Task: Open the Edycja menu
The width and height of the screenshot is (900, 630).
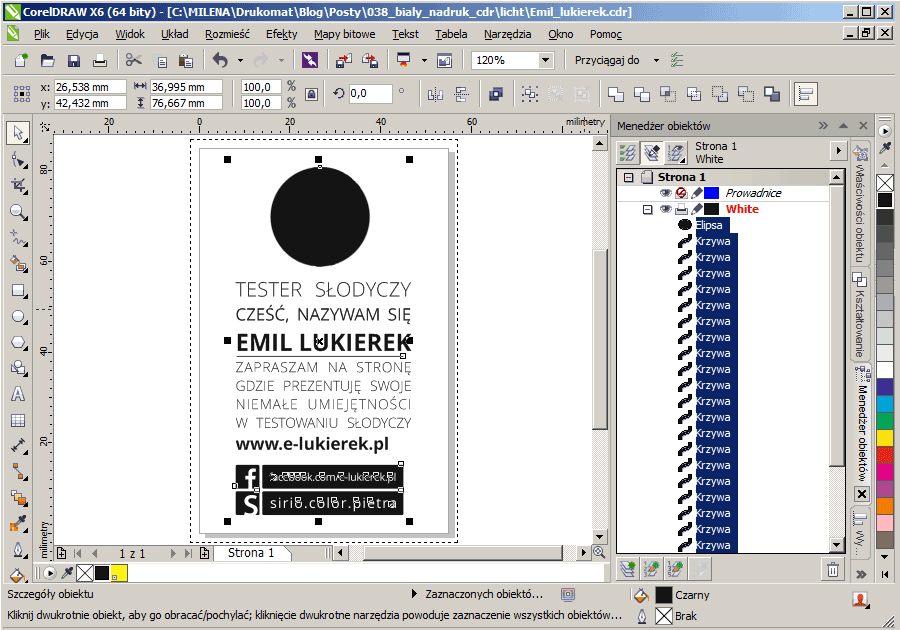Action: click(x=82, y=34)
